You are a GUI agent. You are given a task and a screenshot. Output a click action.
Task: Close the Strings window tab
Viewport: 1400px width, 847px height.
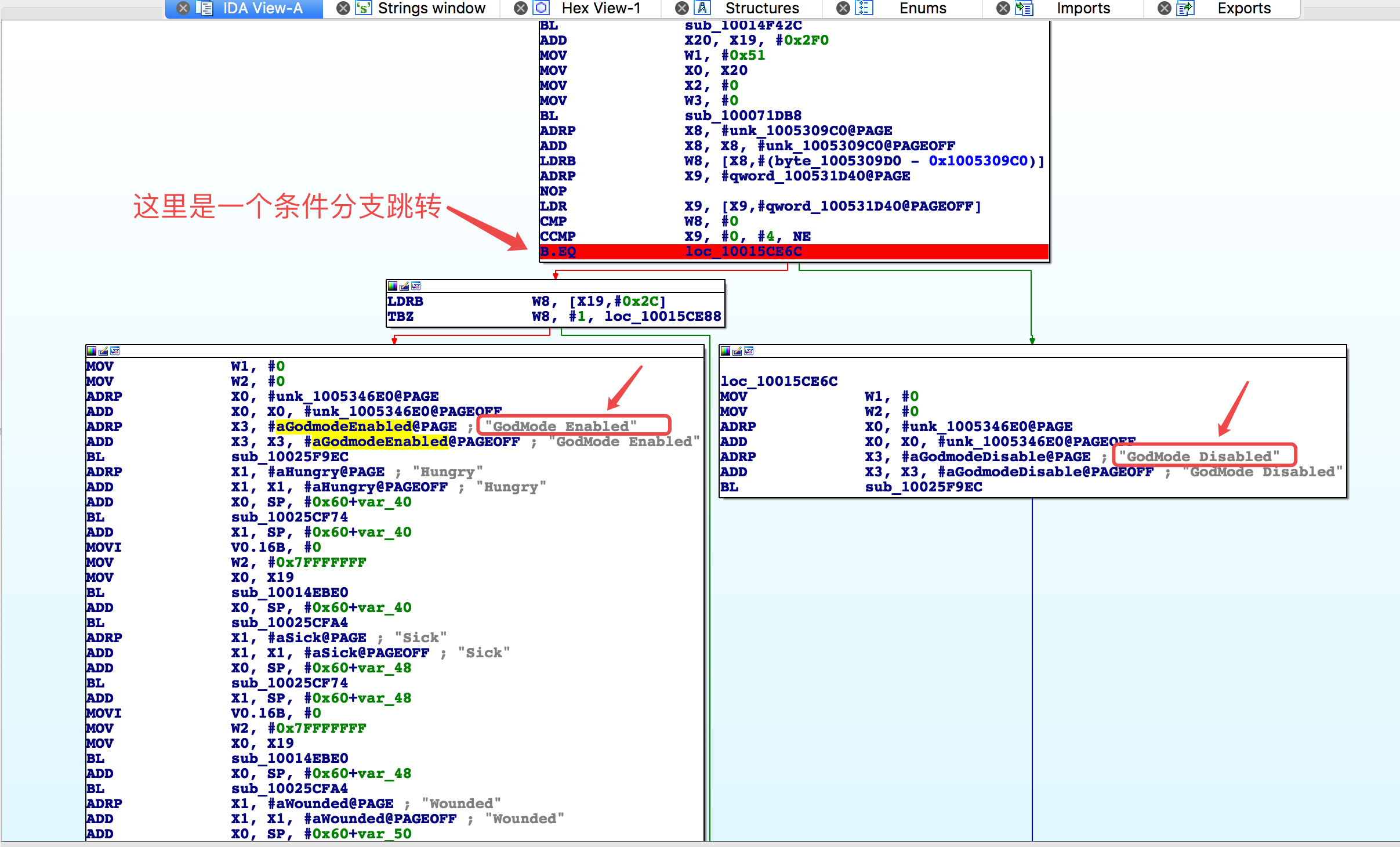[x=343, y=8]
